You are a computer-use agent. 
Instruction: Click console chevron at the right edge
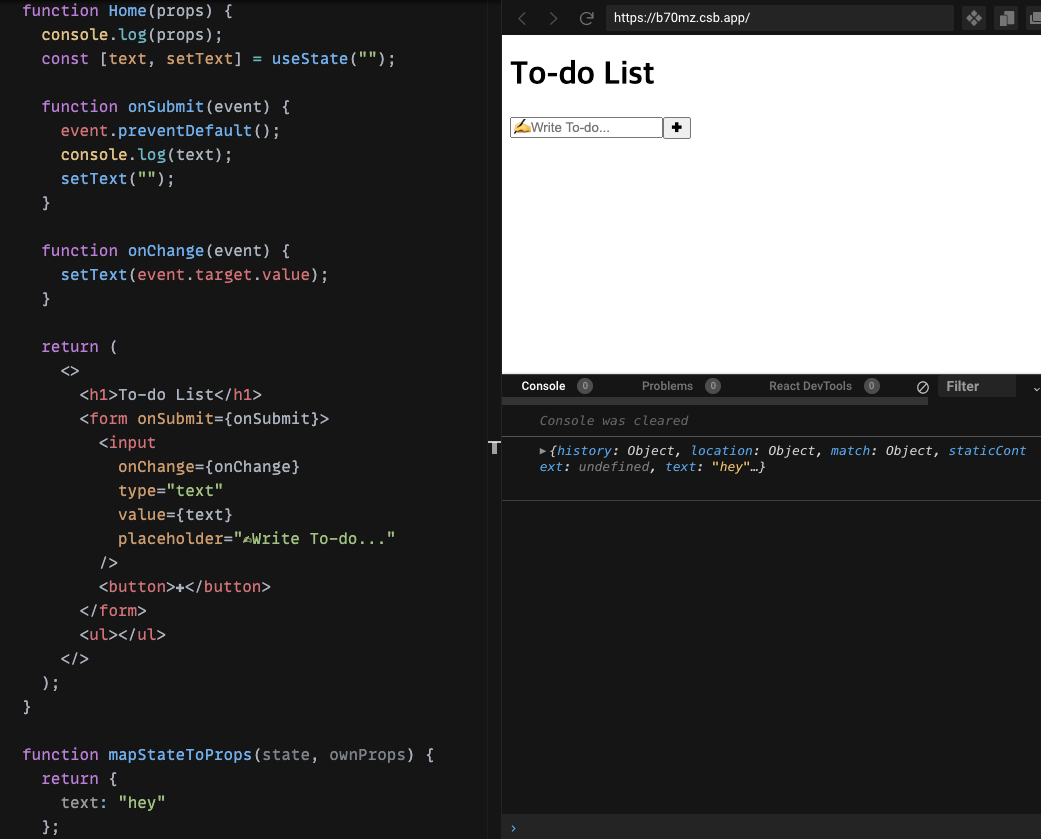(x=1036, y=388)
